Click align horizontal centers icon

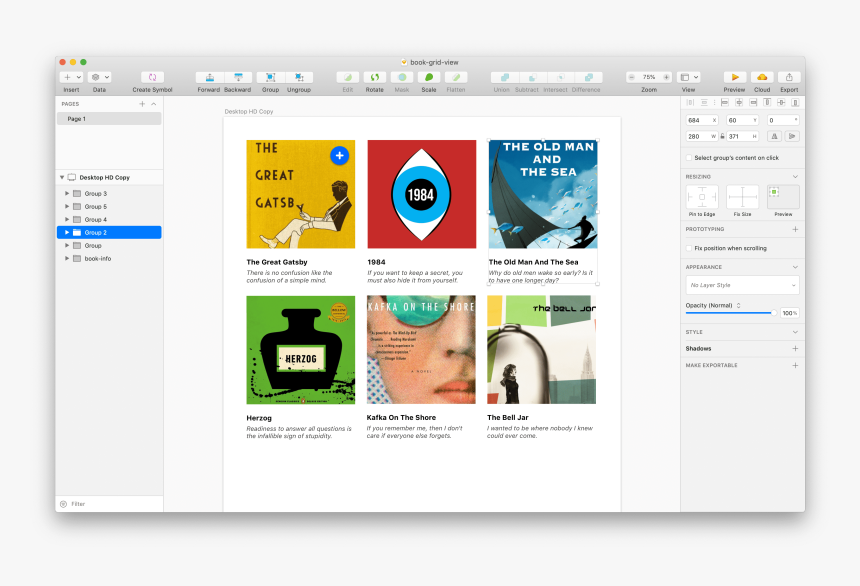(739, 102)
